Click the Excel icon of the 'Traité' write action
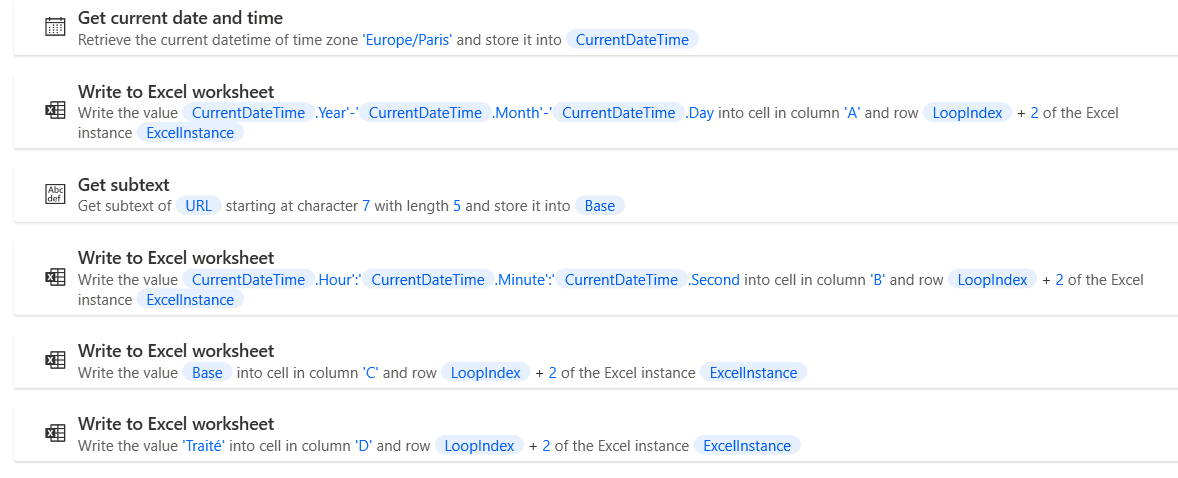 [55, 434]
